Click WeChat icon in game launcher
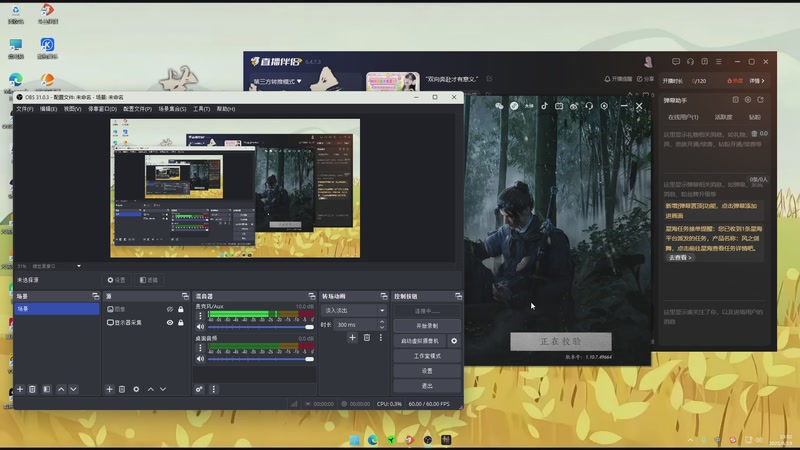The width and height of the screenshot is (800, 450). (x=499, y=106)
